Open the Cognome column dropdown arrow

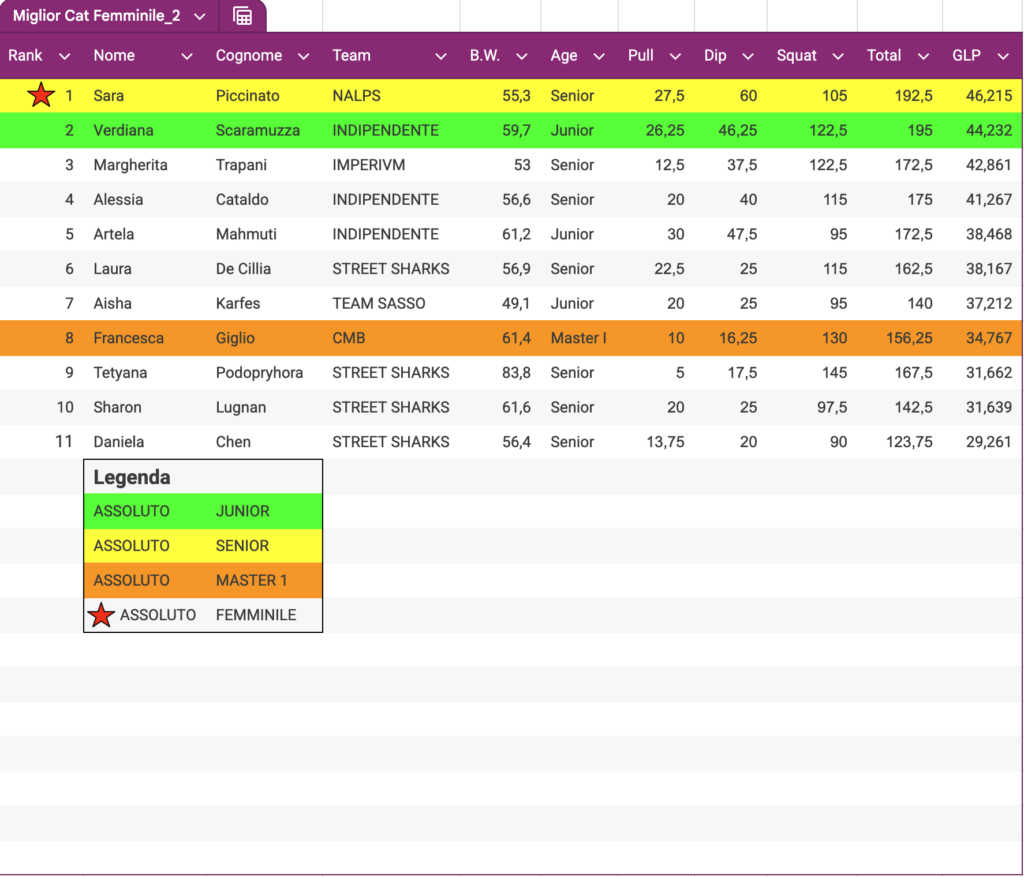point(304,56)
